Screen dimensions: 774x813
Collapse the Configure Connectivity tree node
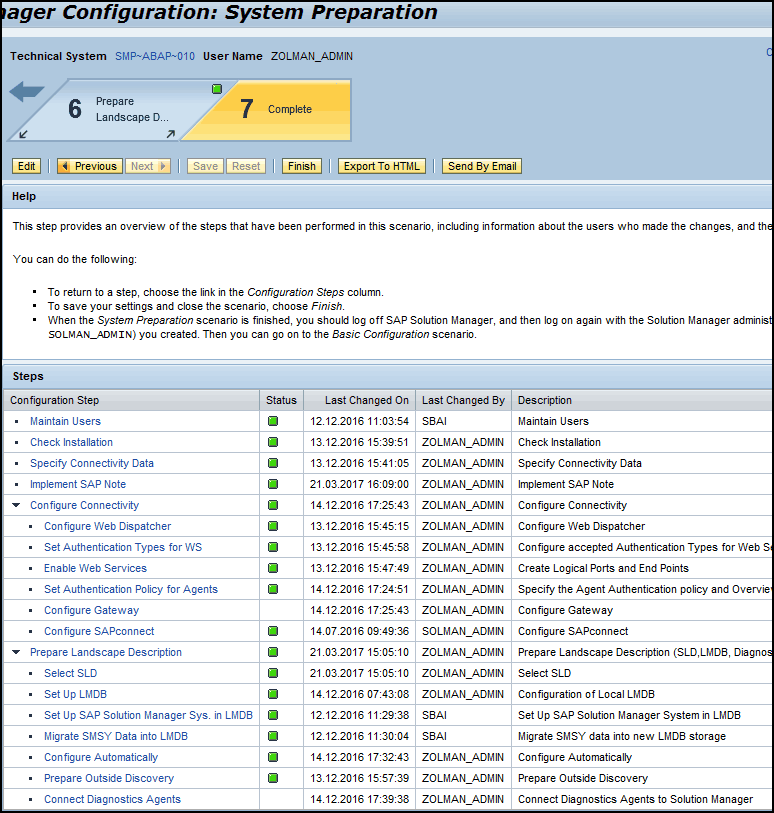point(17,506)
